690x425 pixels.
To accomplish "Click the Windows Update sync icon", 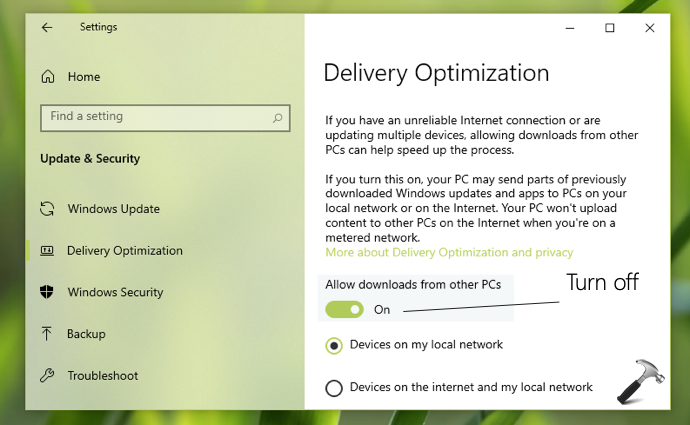I will 47,209.
